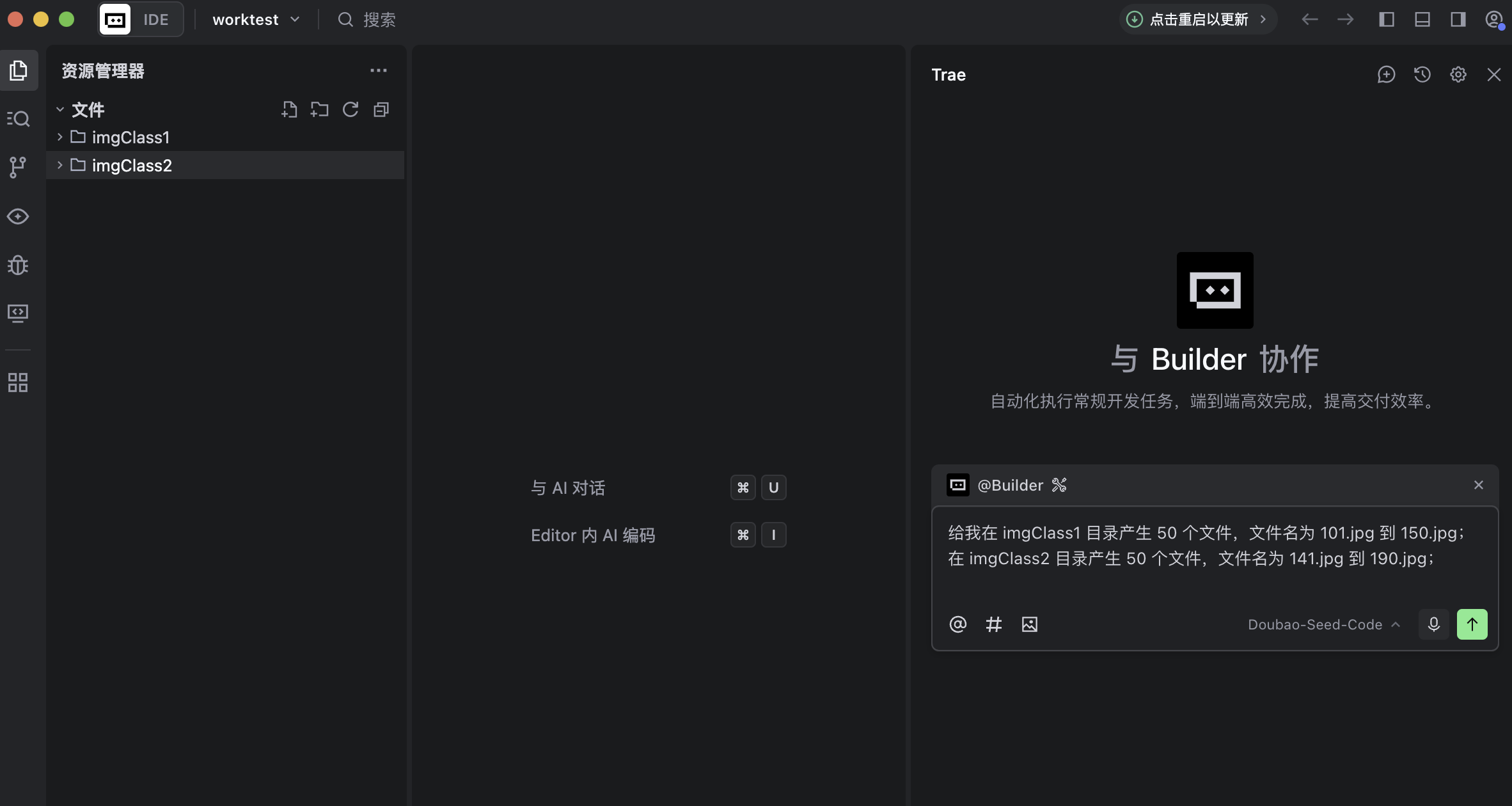Open the Extensions grid icon in sidebar

[x=18, y=383]
